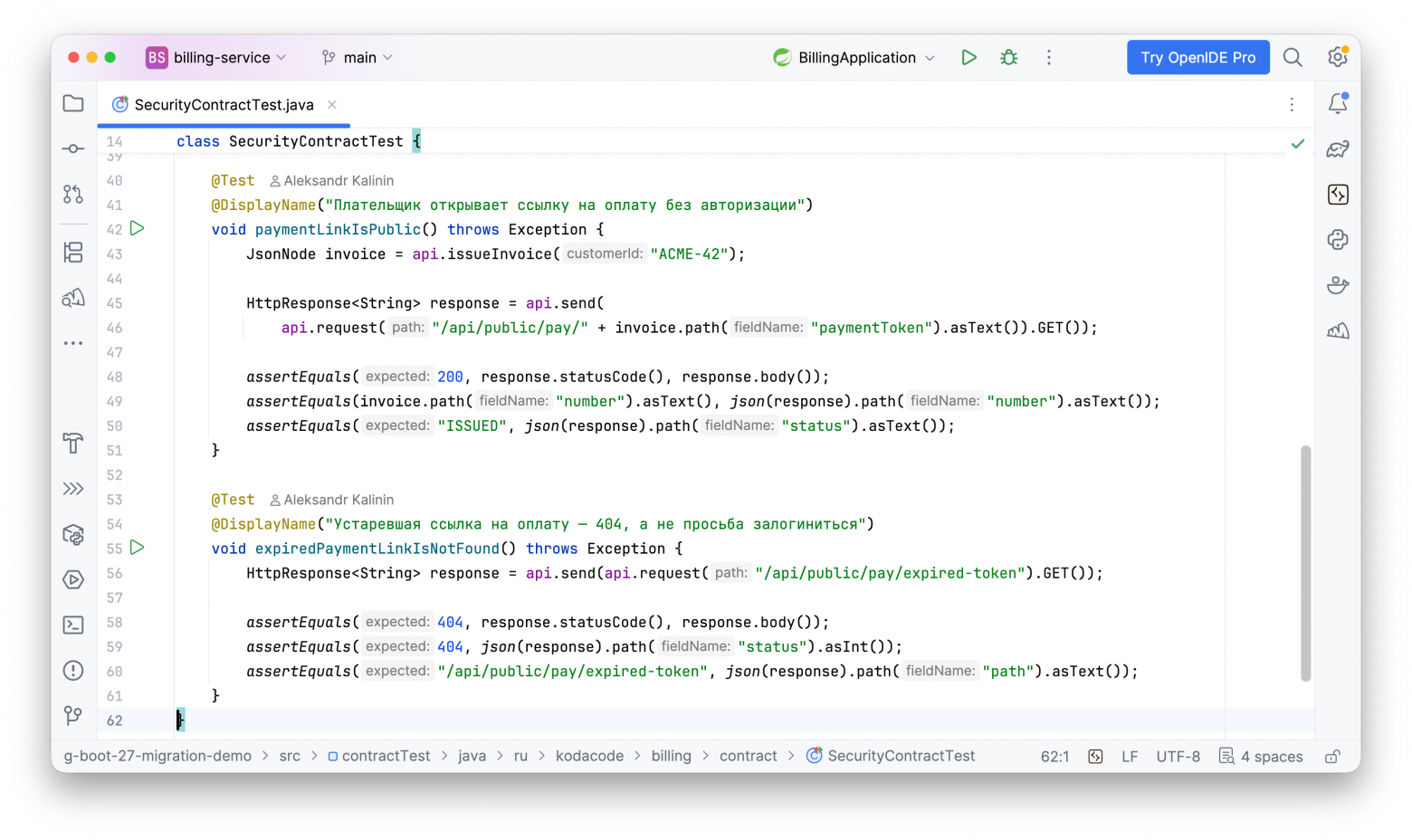Close the SecurityContractTest.java tab
Image resolution: width=1412 pixels, height=840 pixels.
tap(332, 105)
